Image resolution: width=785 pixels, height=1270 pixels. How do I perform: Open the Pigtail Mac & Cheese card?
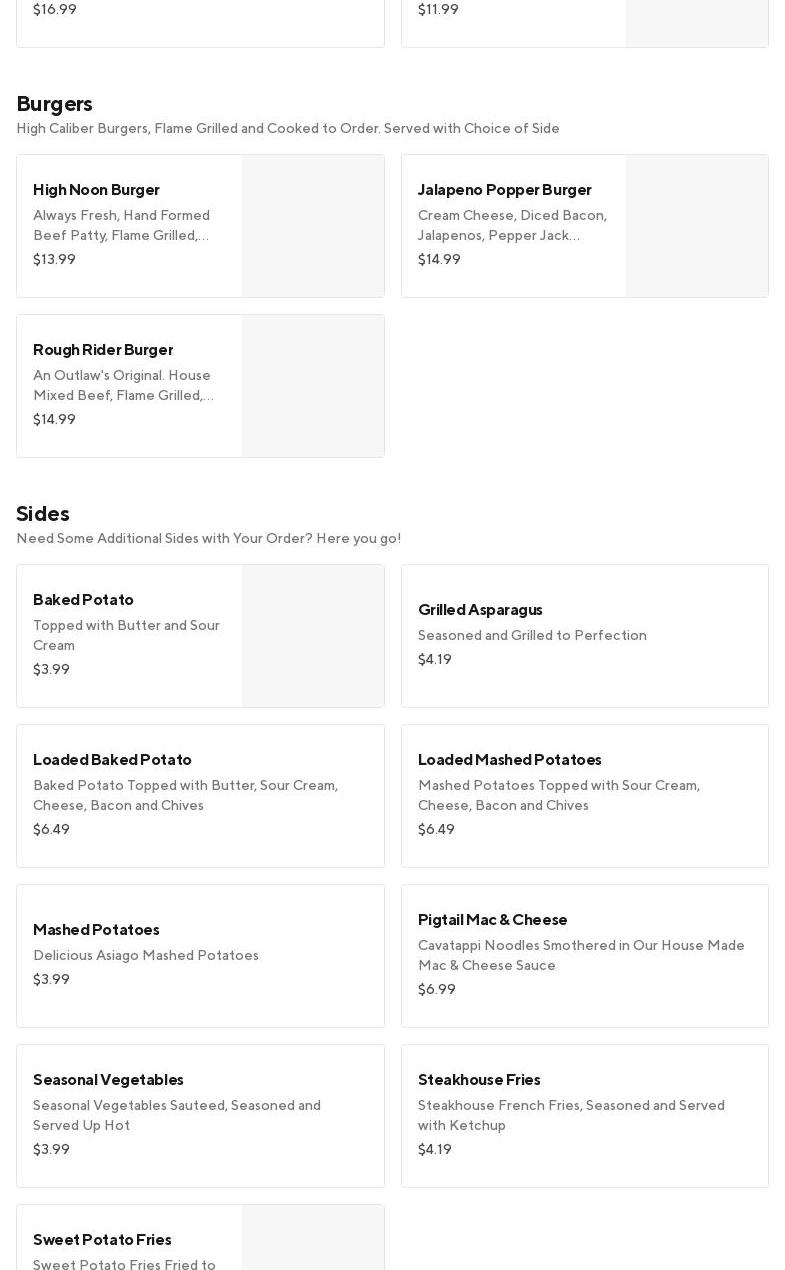[584, 956]
